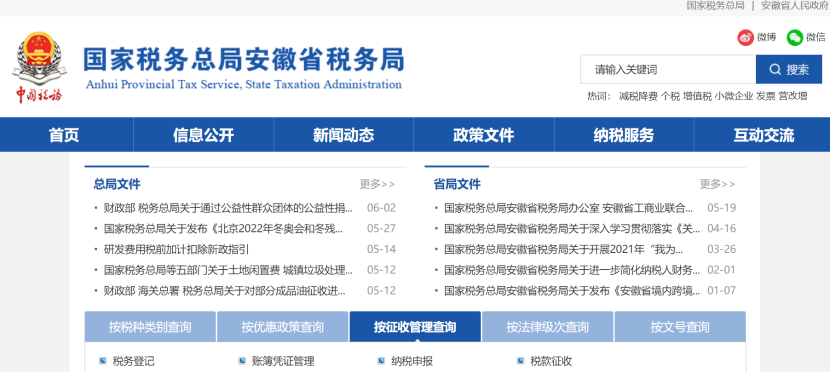Click the icon beside 纳税申报
Viewport: 830px width, 373px height.
point(381,361)
